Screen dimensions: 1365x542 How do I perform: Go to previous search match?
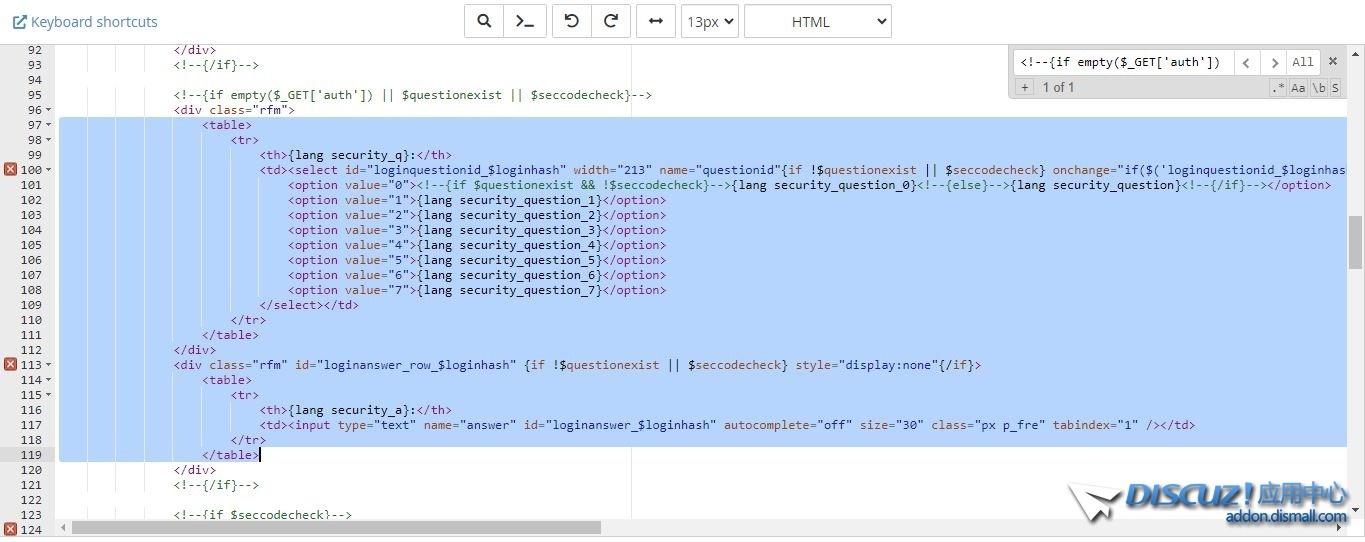pos(1246,62)
